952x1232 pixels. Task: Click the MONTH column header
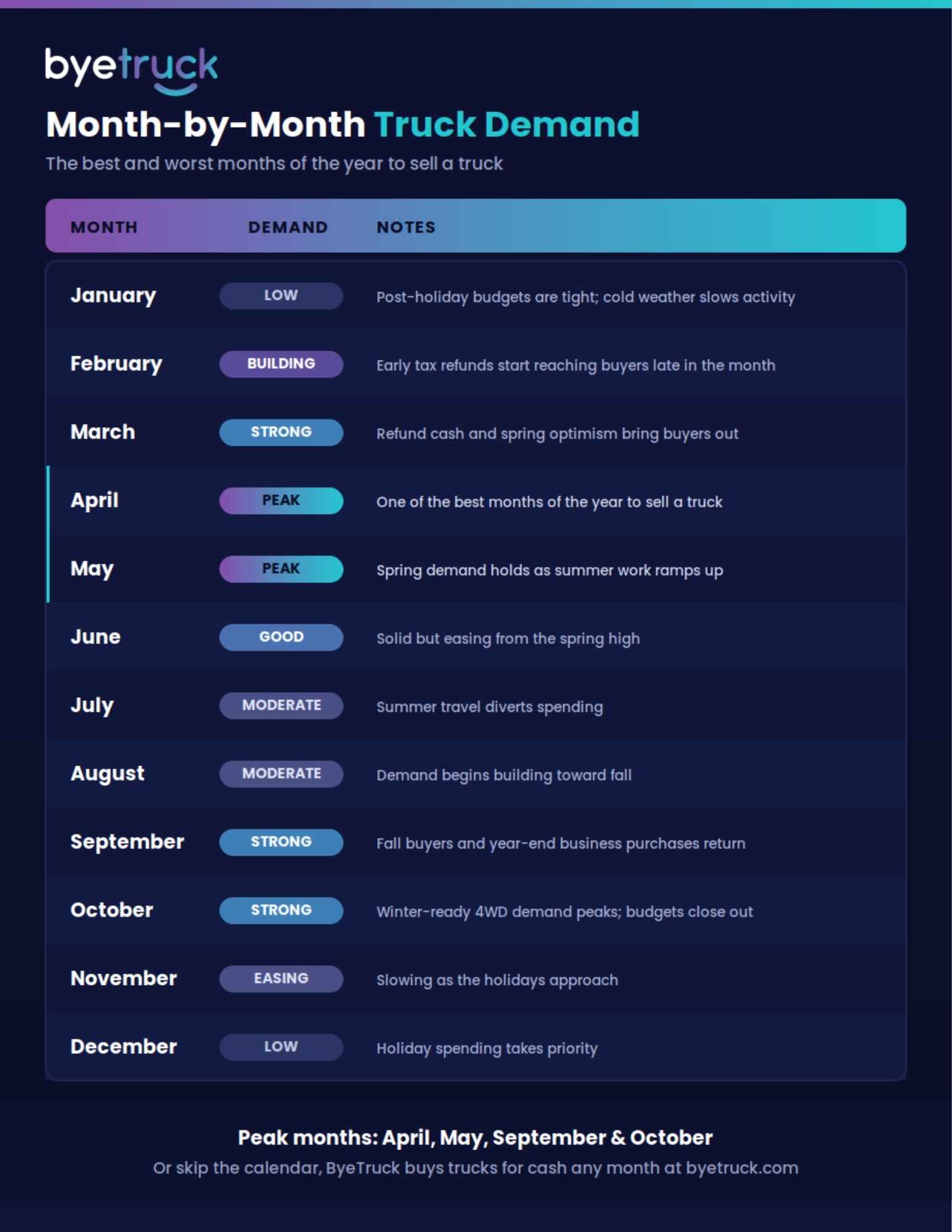[x=104, y=227]
